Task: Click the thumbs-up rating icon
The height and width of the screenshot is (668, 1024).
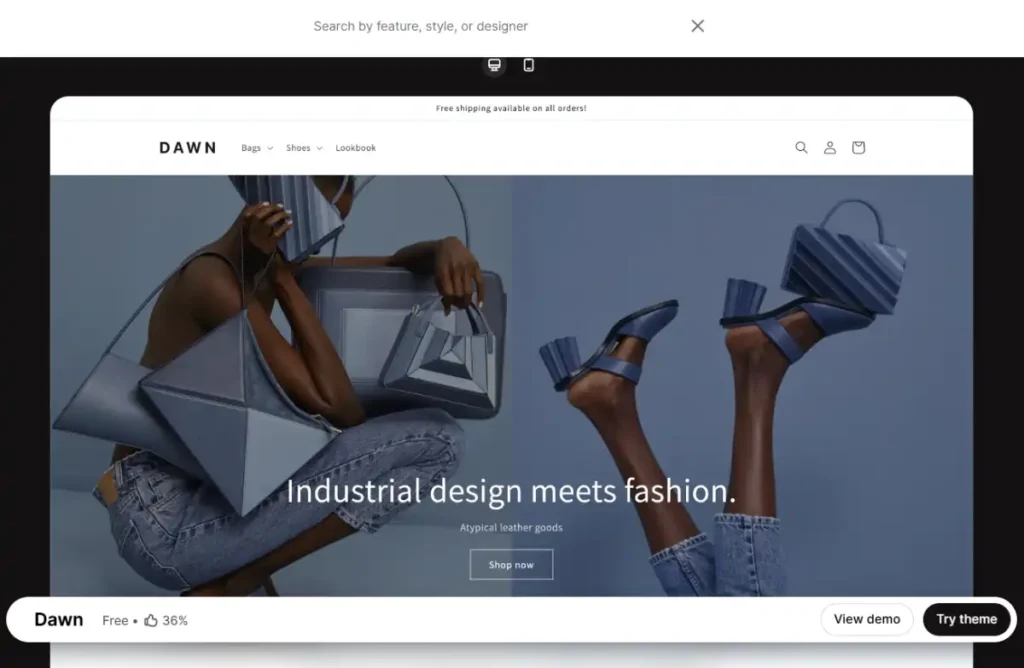Action: coord(151,620)
